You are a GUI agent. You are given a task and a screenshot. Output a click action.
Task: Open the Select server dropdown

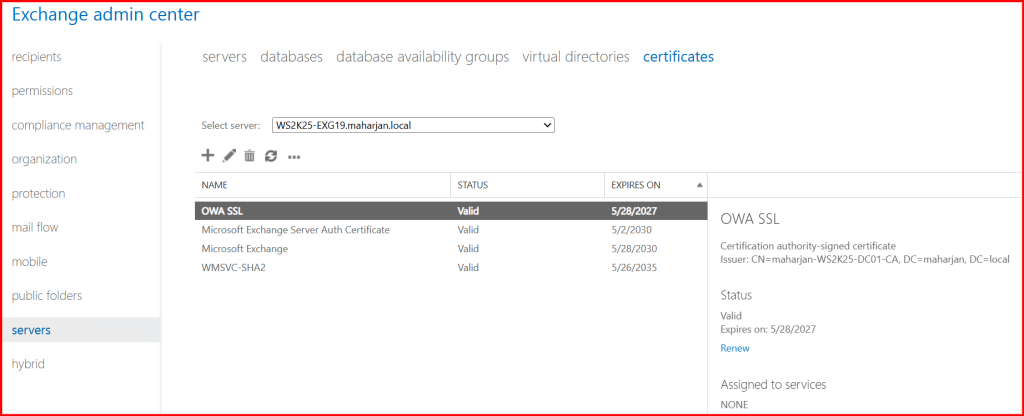[413, 125]
